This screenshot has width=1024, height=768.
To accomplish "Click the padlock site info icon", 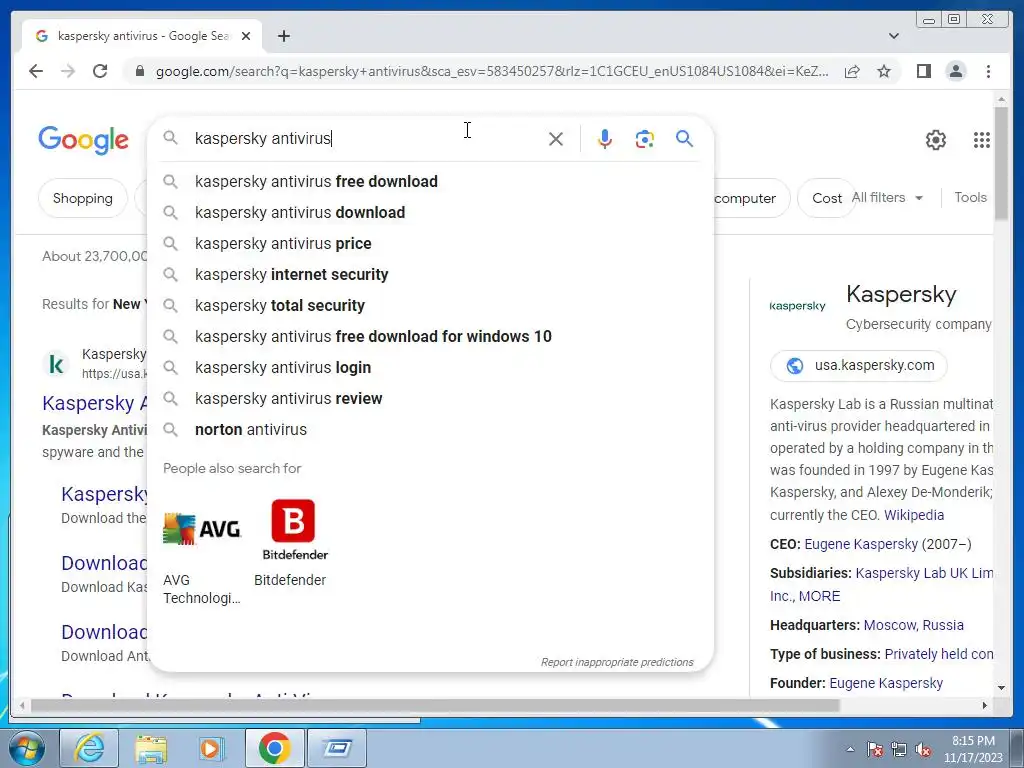I will click(x=139, y=71).
